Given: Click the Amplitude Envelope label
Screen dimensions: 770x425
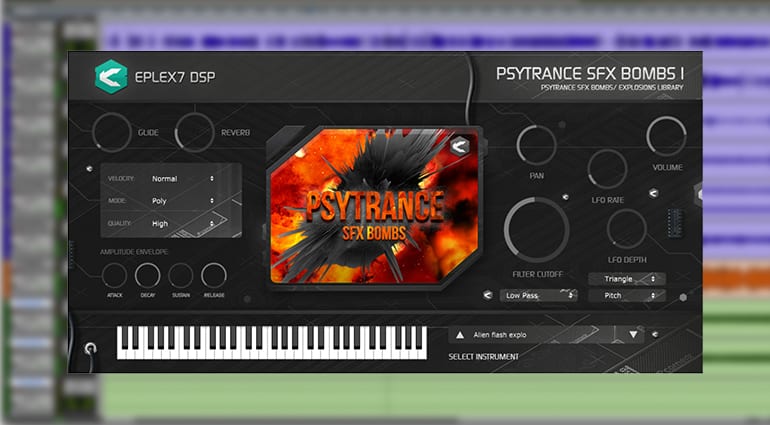Looking at the screenshot, I should pyautogui.click(x=134, y=252).
